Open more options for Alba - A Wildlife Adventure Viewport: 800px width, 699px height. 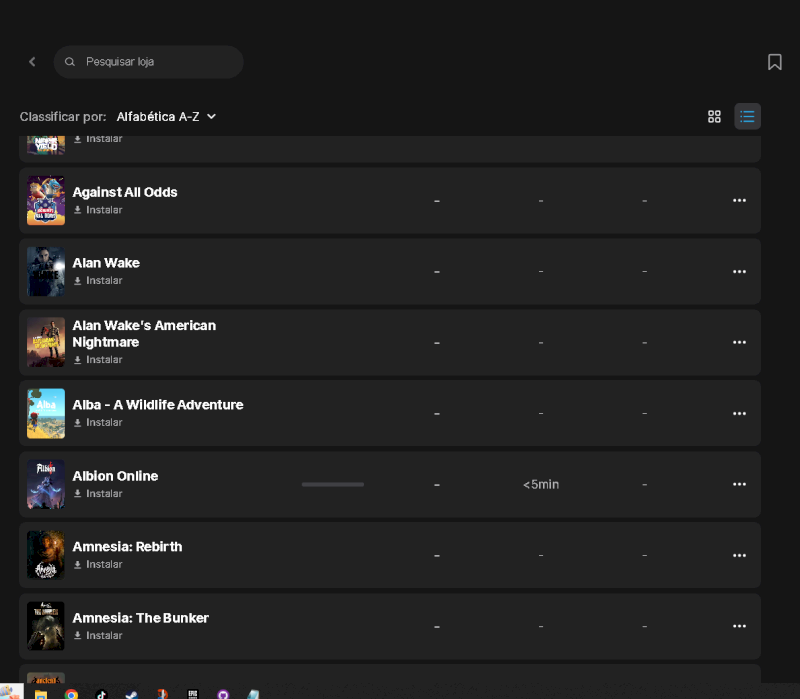pos(739,413)
